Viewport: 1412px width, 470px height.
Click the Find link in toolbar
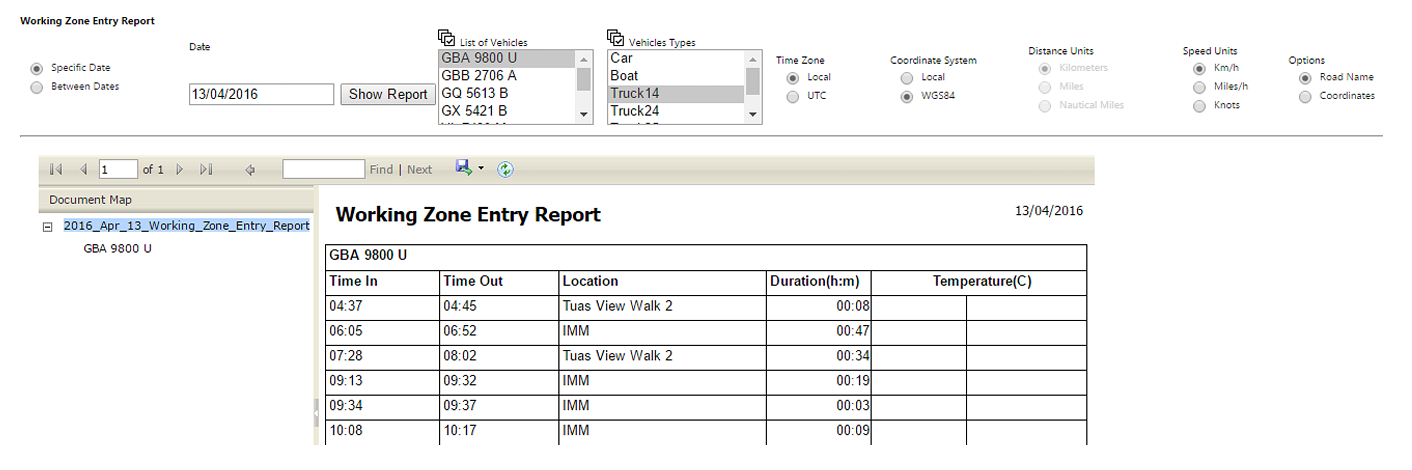(381, 170)
